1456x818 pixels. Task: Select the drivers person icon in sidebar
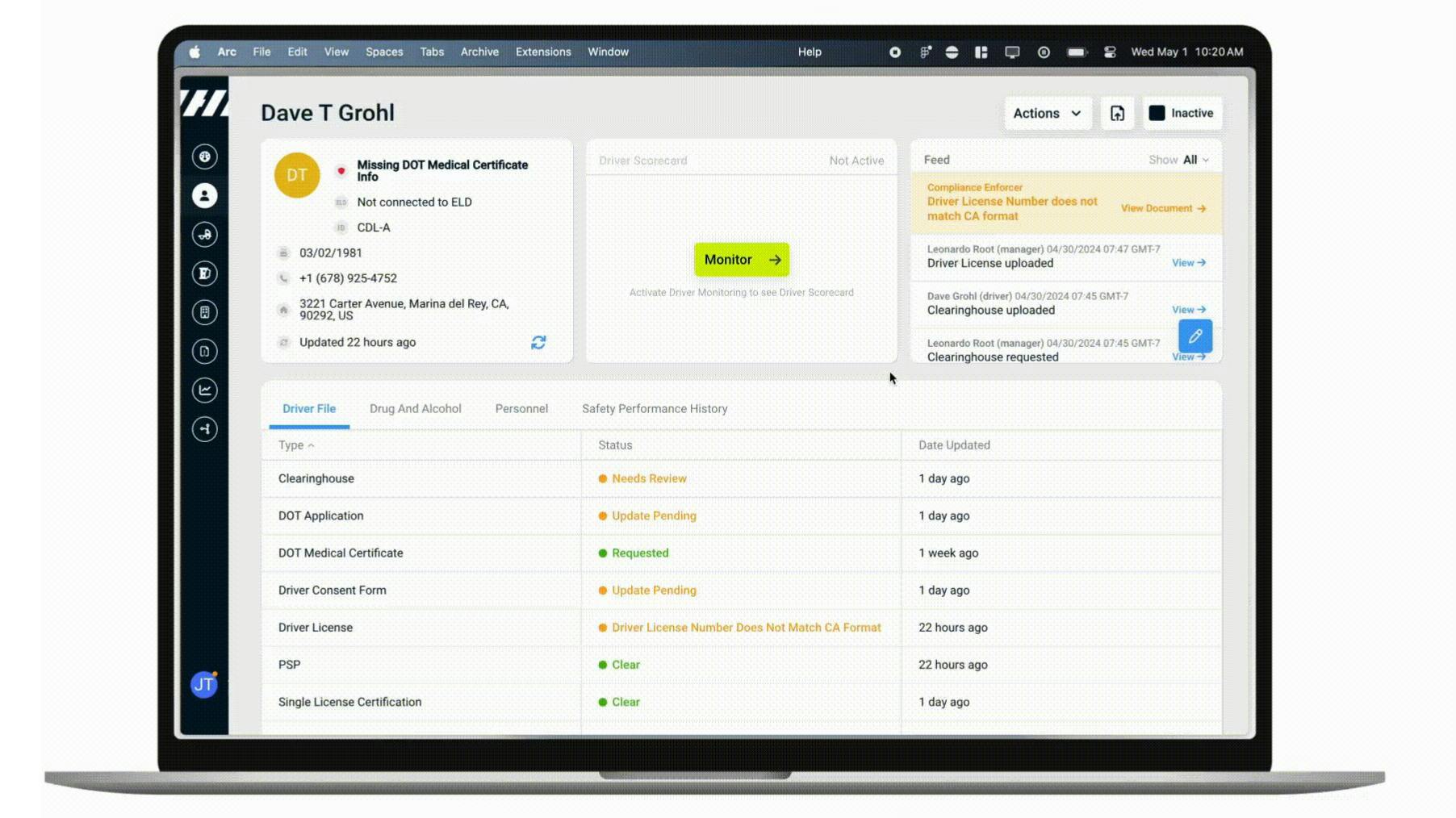coord(204,195)
